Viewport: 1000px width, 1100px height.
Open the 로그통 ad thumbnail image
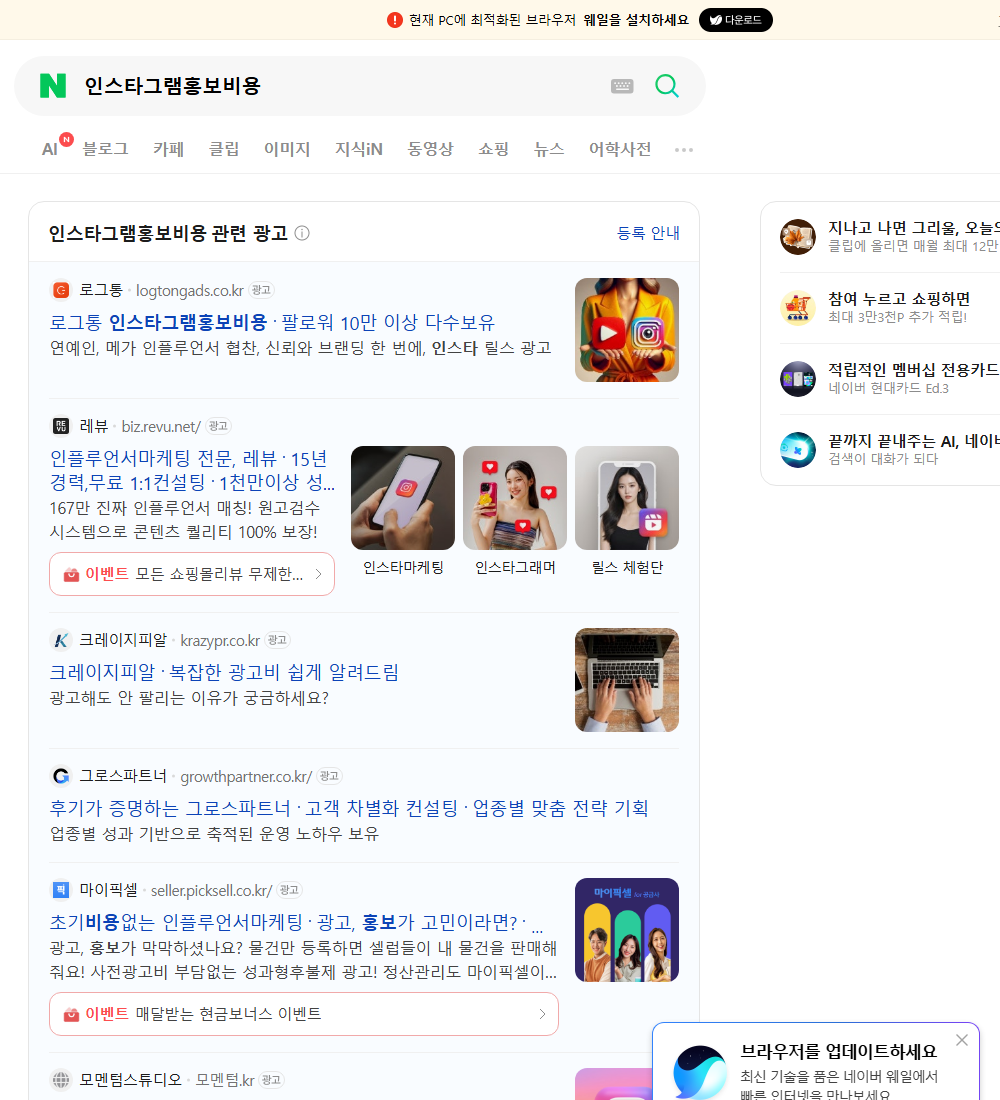point(627,330)
